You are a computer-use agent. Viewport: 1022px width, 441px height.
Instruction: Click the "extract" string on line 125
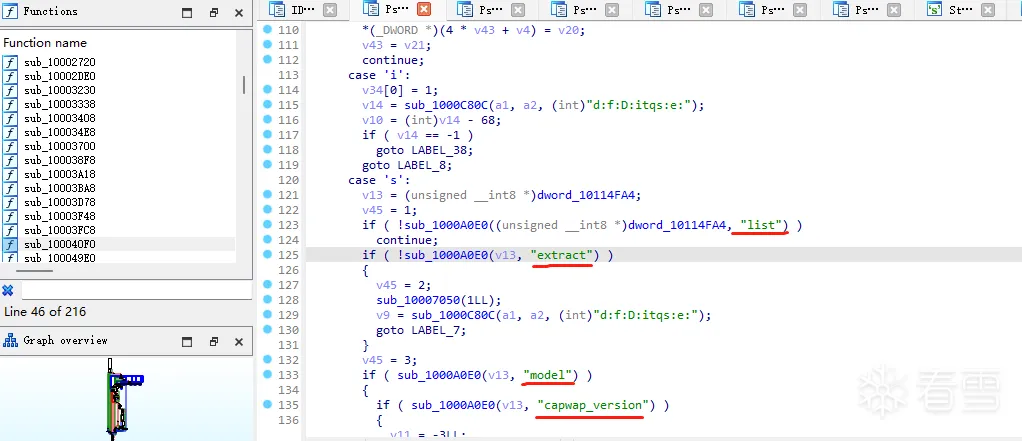(x=562, y=255)
